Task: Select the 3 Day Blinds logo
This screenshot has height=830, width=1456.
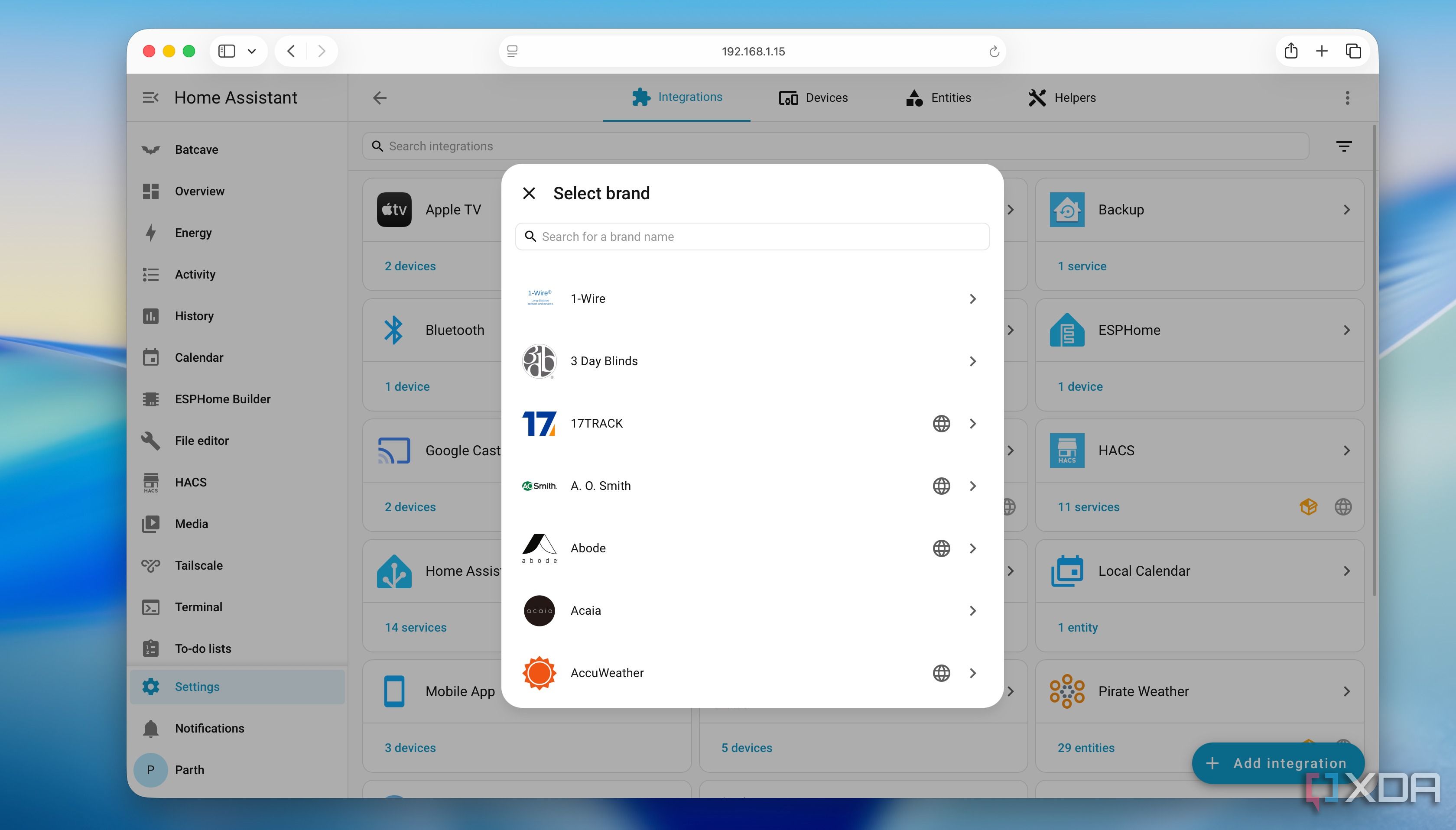Action: 539,361
